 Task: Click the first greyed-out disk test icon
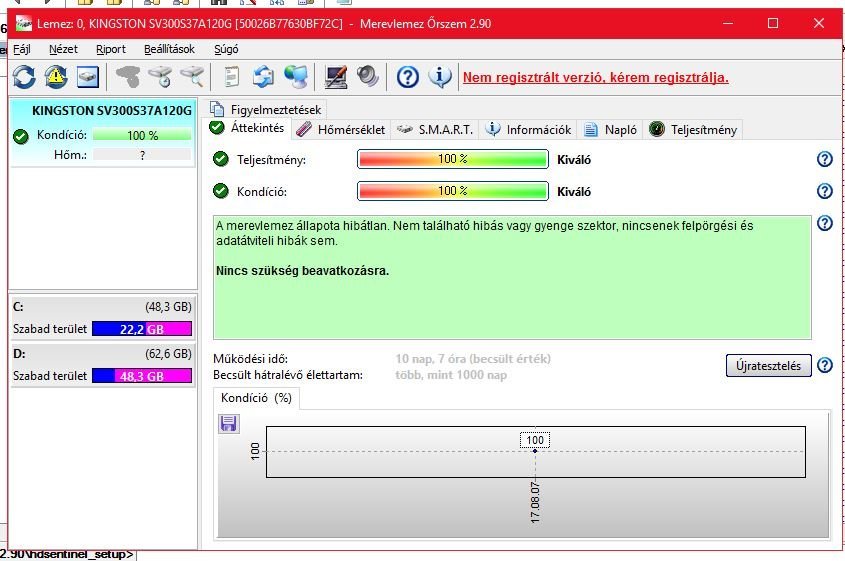(128, 77)
